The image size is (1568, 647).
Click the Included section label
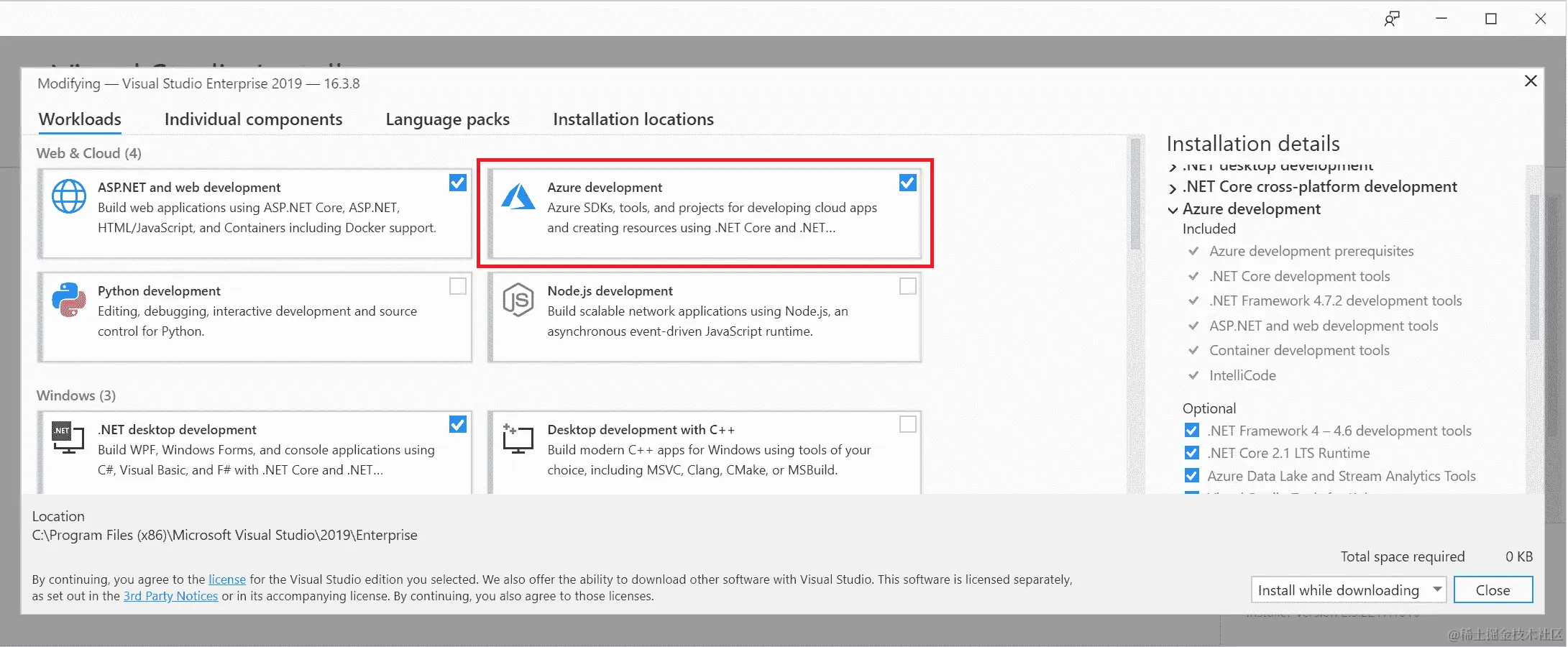(x=1209, y=229)
